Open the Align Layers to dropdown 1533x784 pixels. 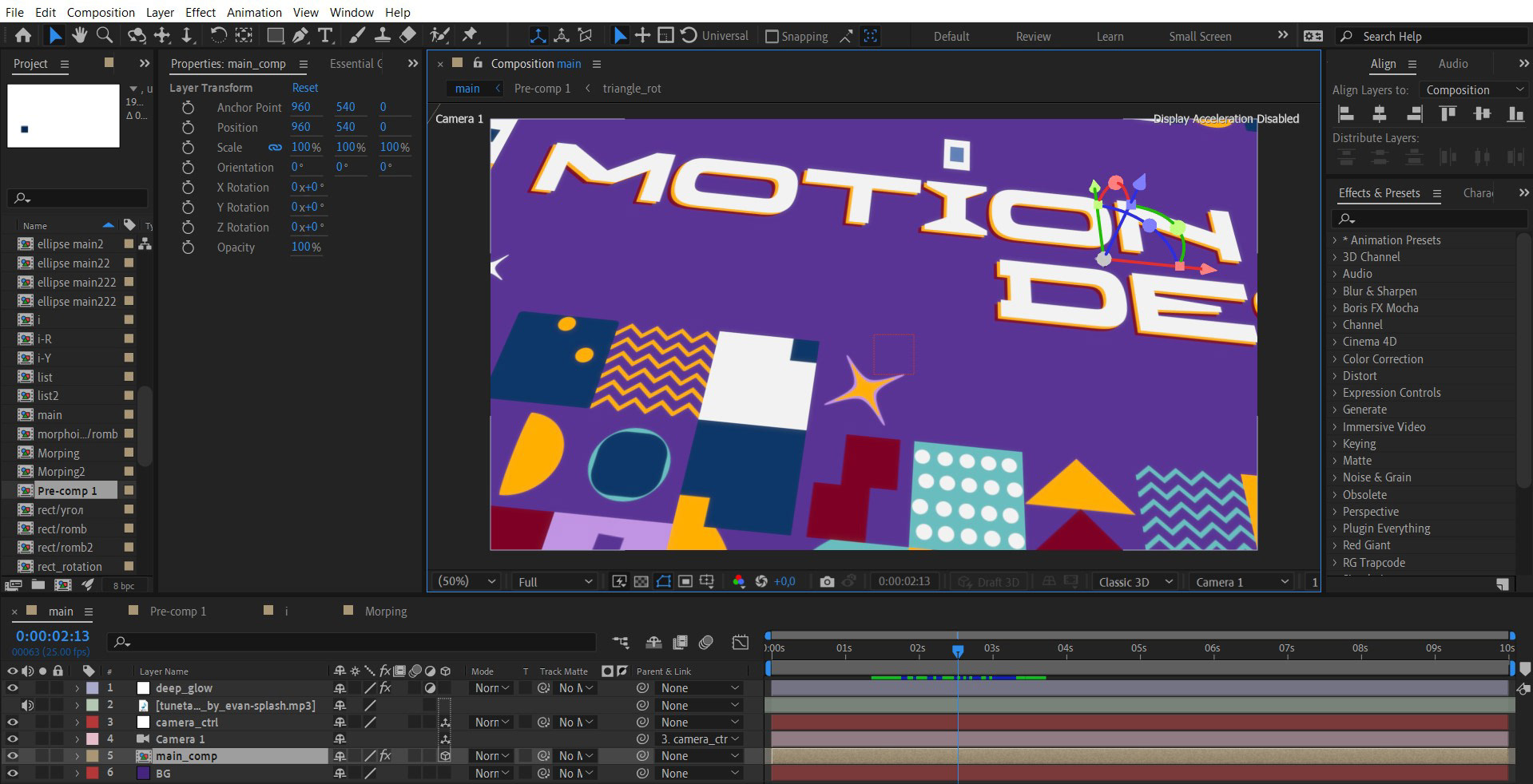1472,90
